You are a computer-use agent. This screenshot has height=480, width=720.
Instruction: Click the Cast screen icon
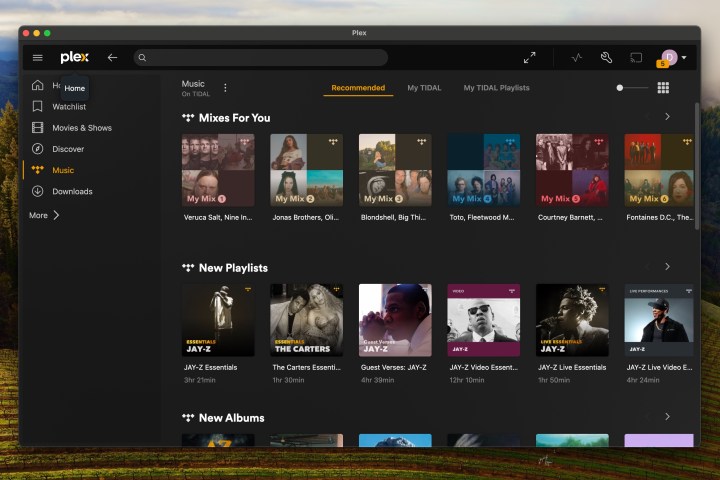[636, 57]
